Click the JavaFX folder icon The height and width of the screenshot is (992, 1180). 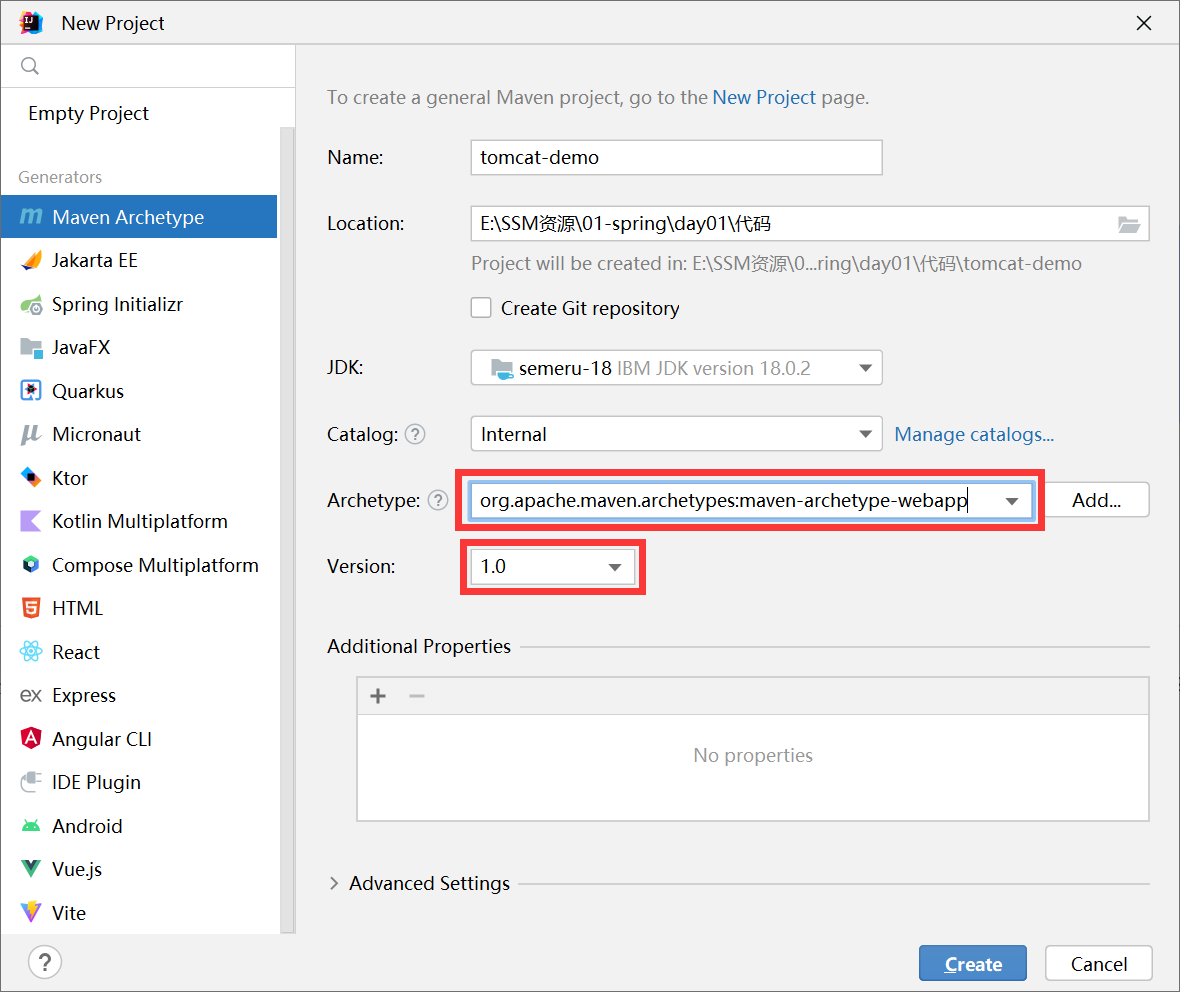tap(31, 348)
